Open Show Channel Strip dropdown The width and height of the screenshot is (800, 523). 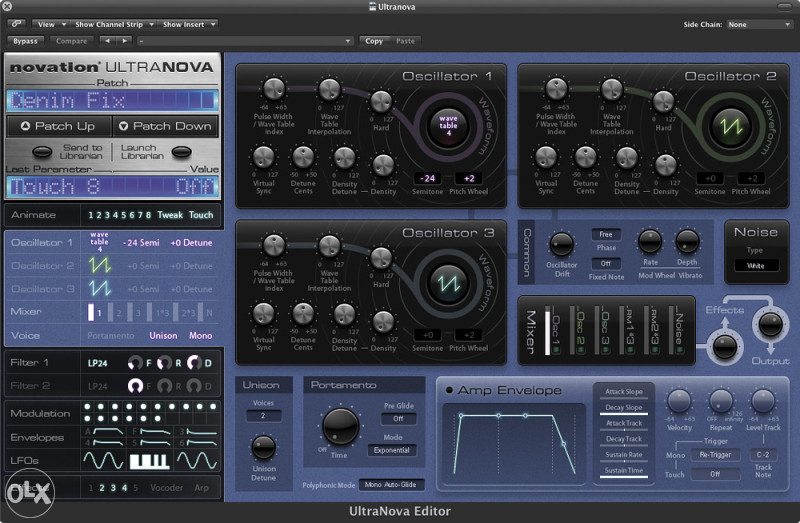pyautogui.click(x=114, y=24)
